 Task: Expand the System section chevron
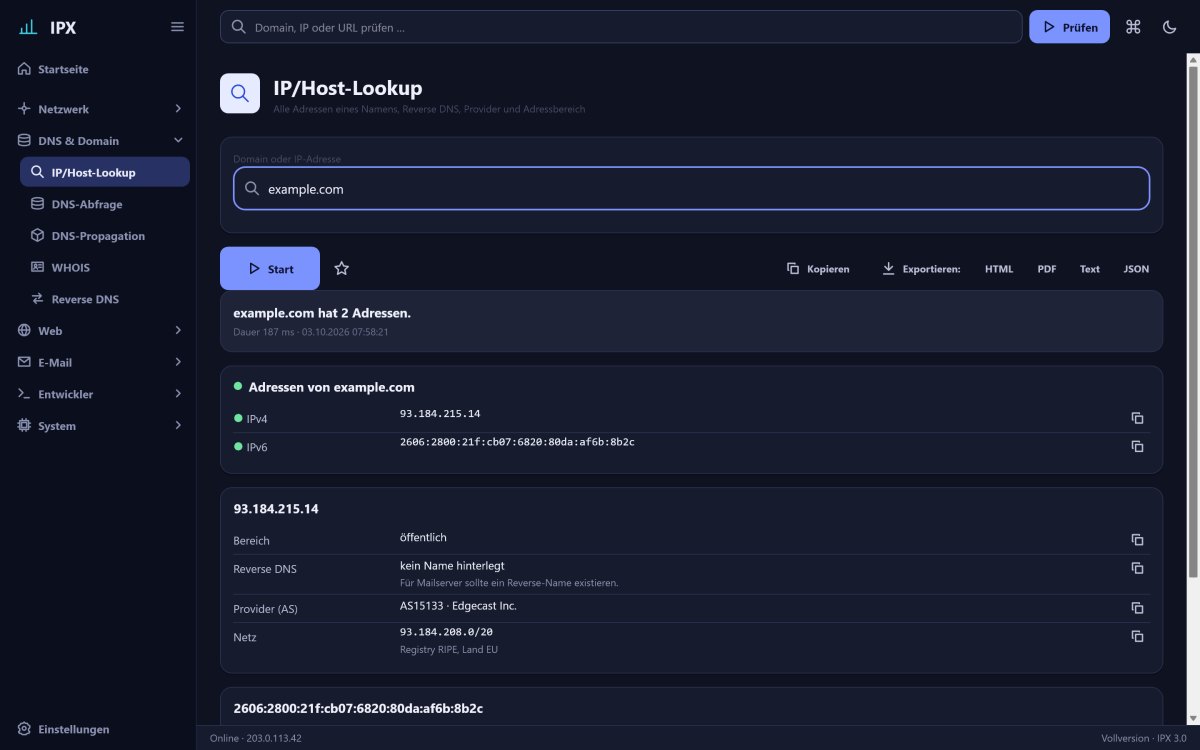[178, 425]
